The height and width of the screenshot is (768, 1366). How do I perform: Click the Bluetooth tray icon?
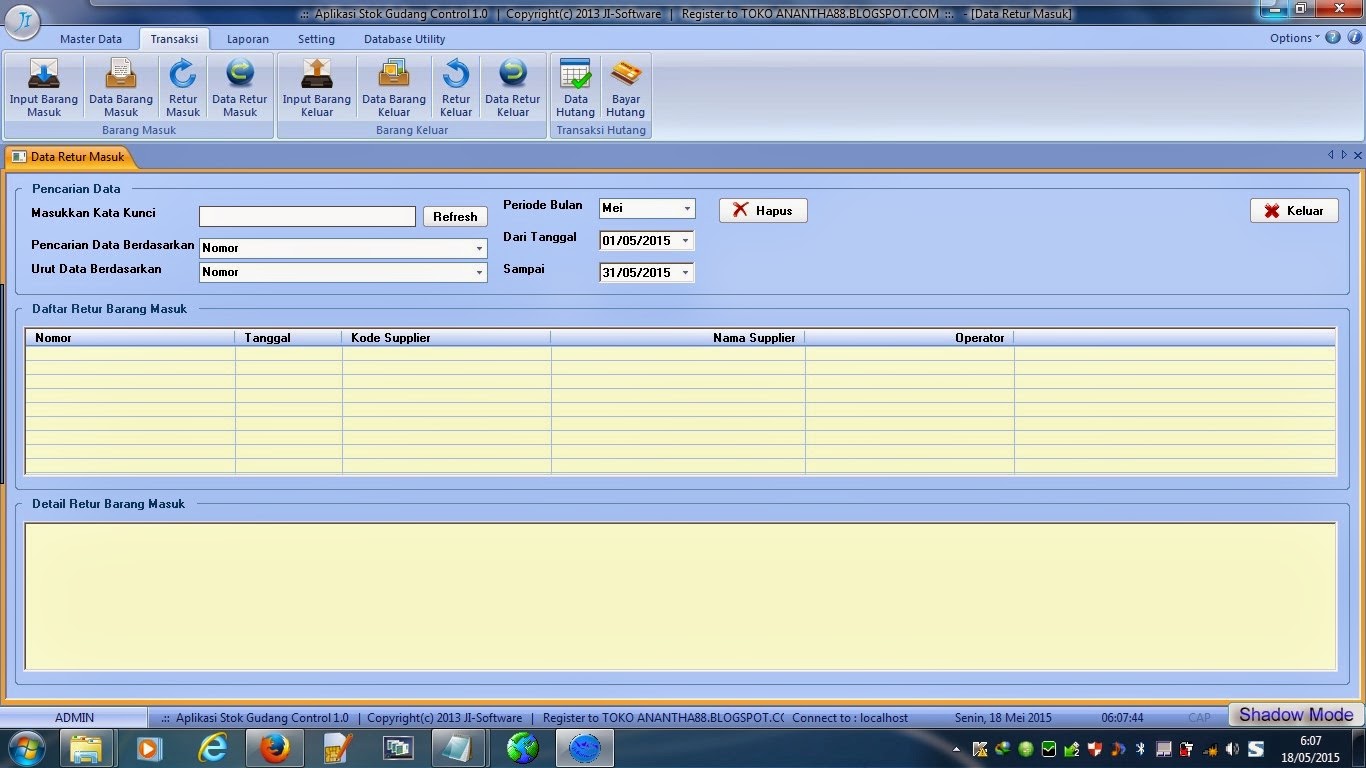tap(1141, 749)
